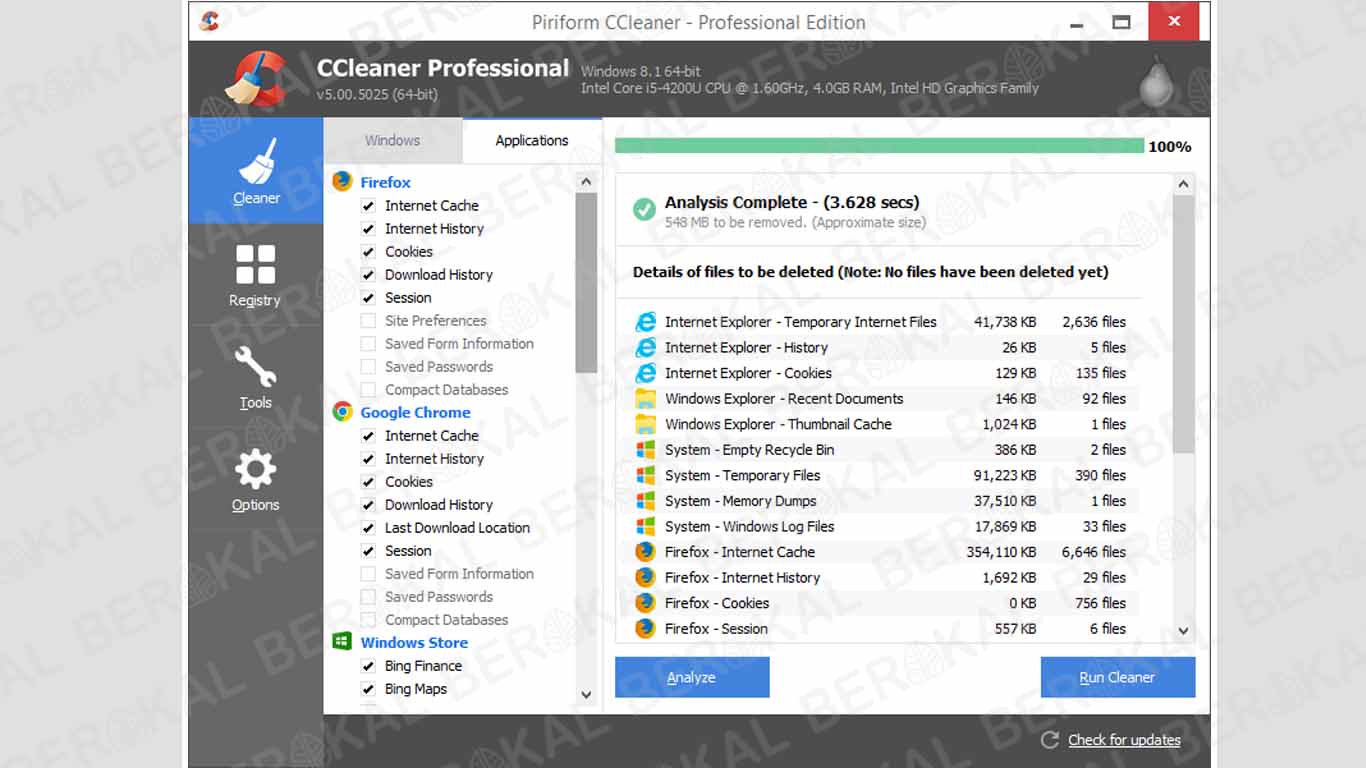The height and width of the screenshot is (768, 1366).
Task: Click application list scroll down arrow
Action: [x=586, y=694]
